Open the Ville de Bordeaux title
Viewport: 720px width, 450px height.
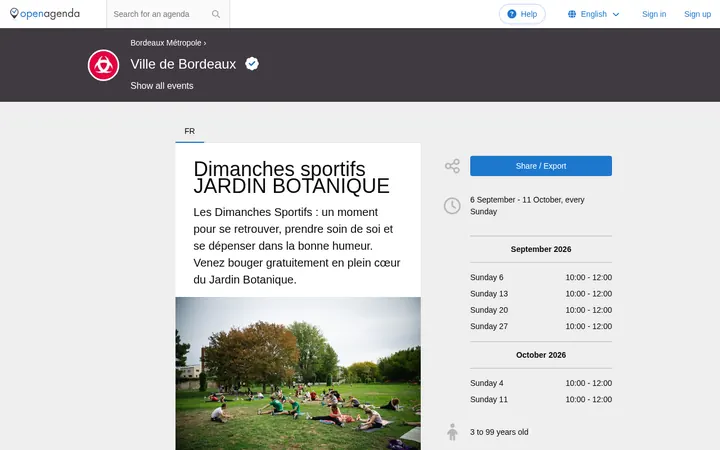tap(183, 64)
